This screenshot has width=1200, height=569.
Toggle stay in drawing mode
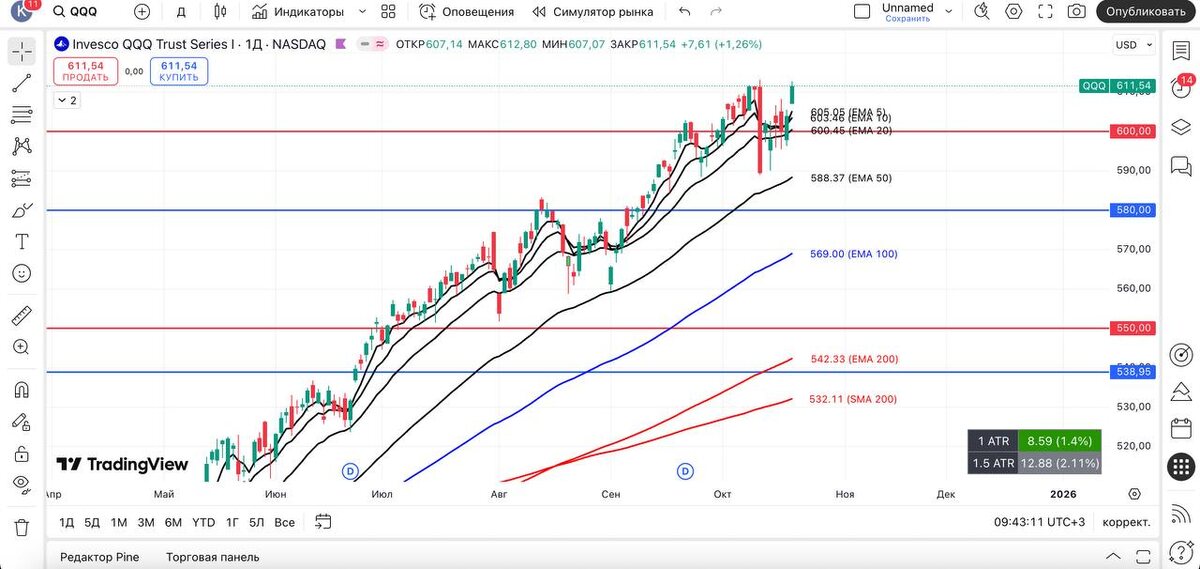pyautogui.click(x=21, y=421)
